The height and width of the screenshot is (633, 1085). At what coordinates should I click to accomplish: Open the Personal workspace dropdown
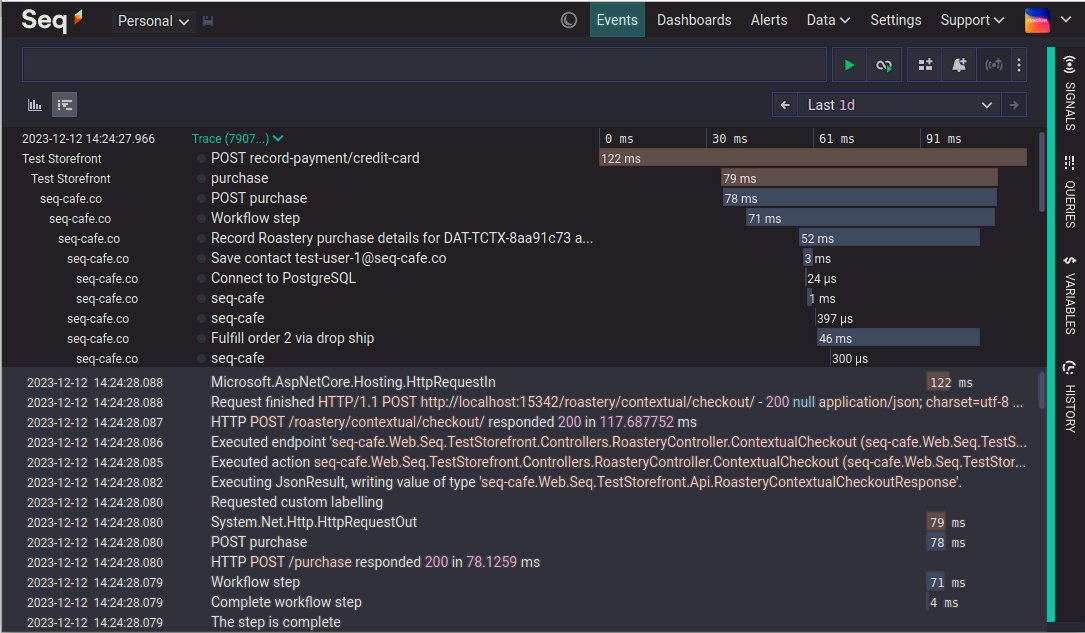pos(153,21)
